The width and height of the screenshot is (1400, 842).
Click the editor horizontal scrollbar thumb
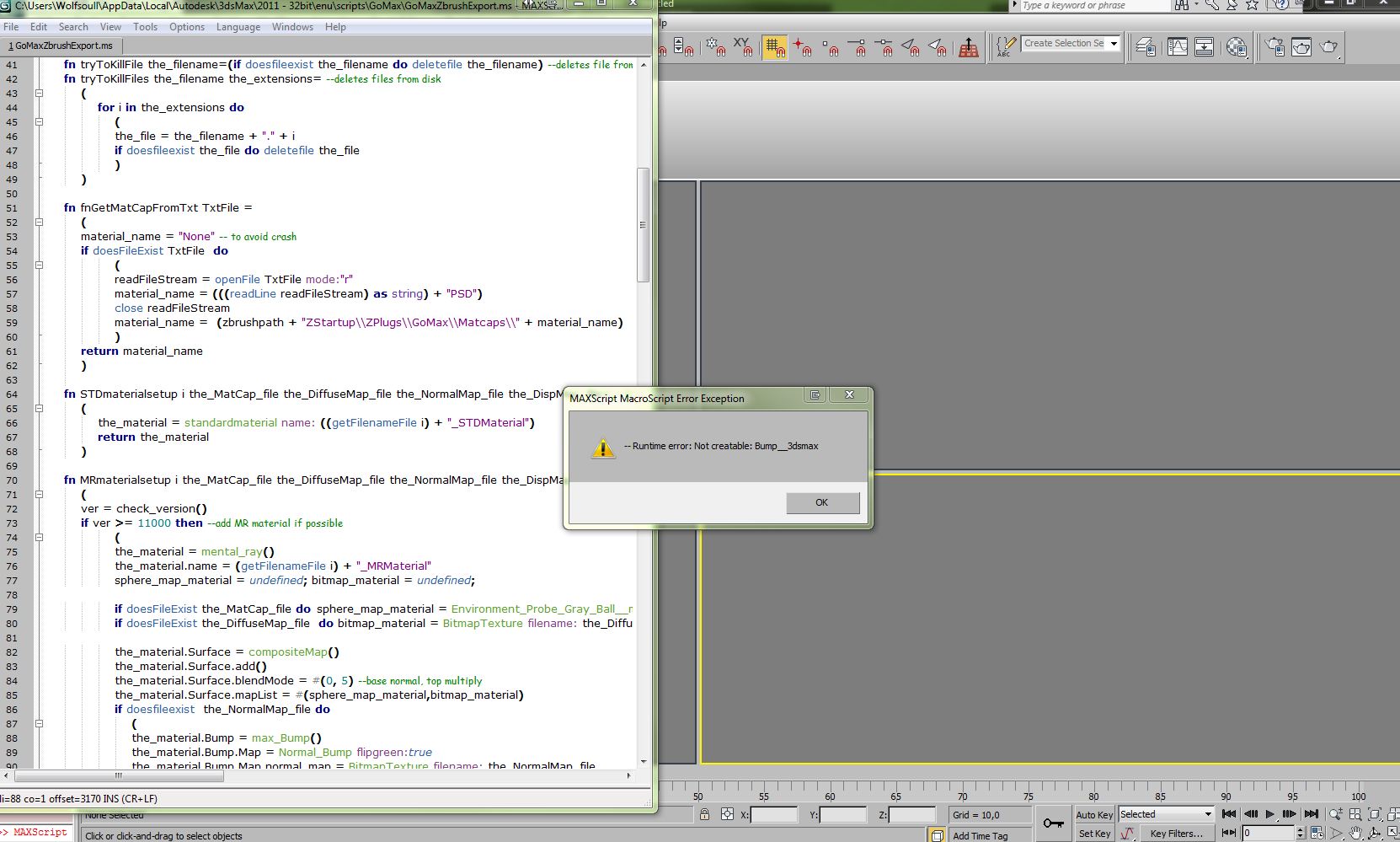(x=119, y=775)
